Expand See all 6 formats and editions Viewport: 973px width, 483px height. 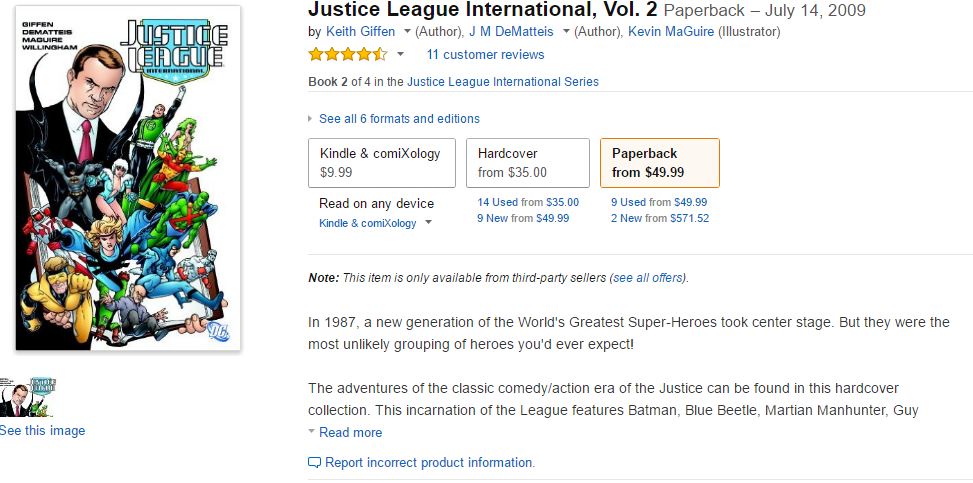[399, 118]
